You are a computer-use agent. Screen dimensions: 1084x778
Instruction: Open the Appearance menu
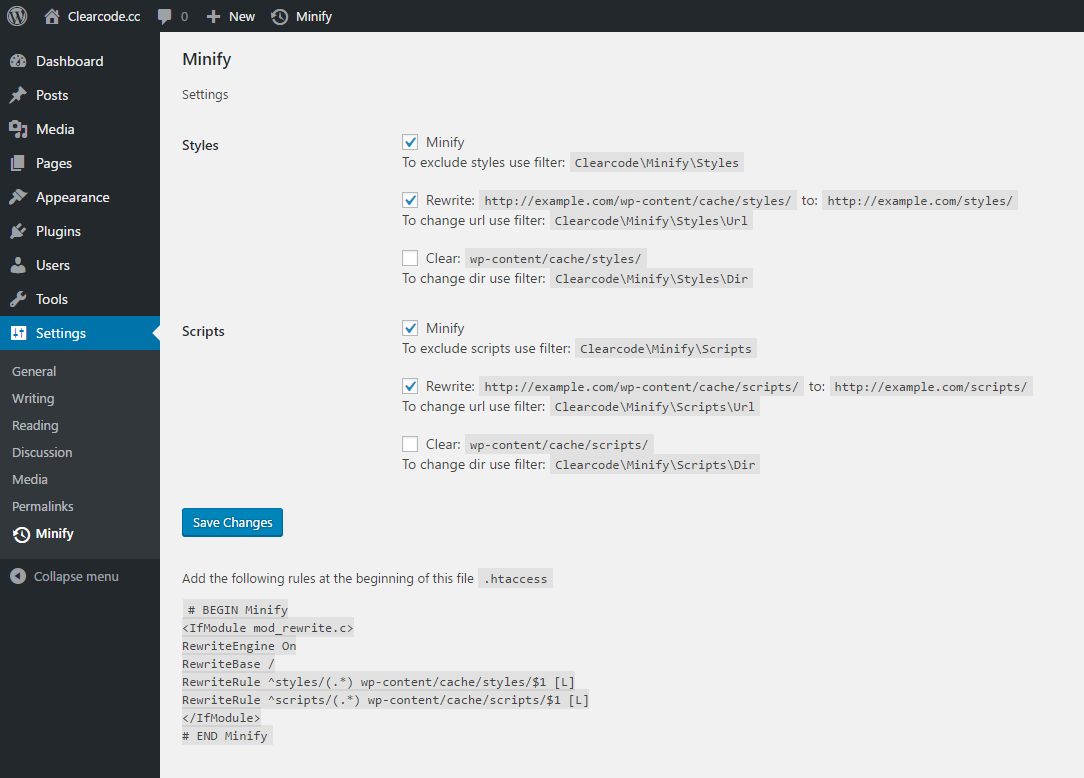80,197
